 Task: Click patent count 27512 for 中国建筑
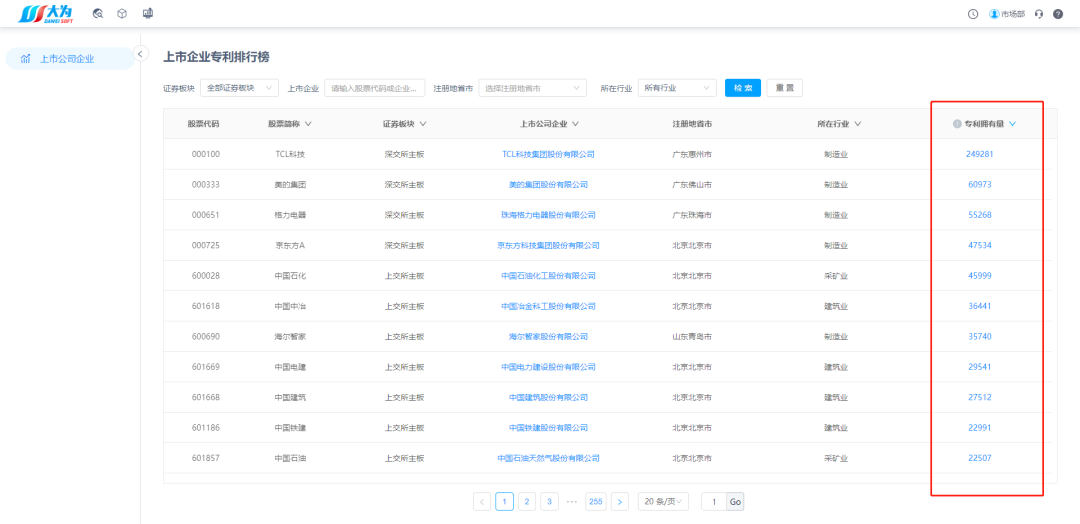(x=979, y=397)
